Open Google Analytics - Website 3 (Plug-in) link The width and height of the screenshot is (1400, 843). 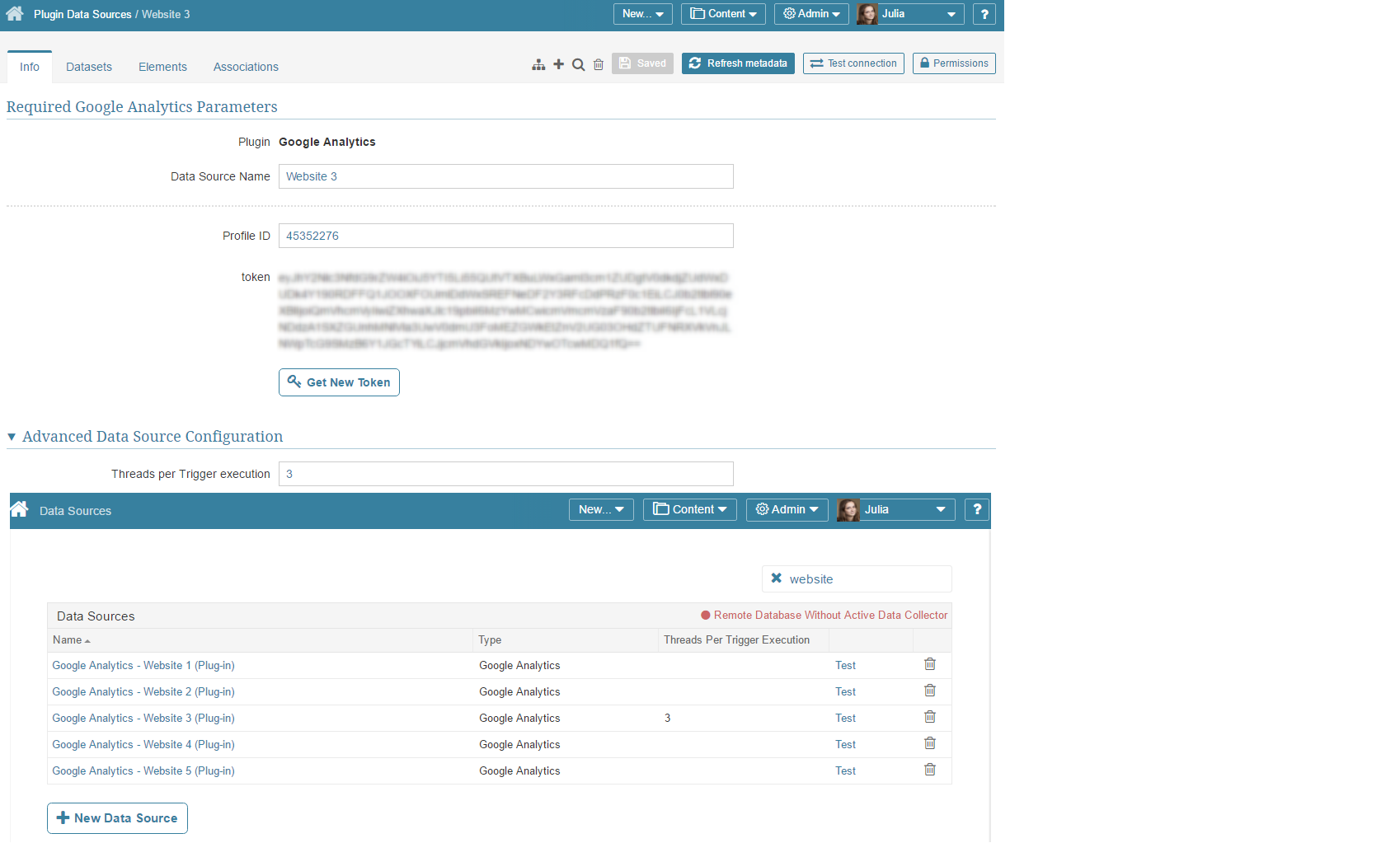(143, 719)
